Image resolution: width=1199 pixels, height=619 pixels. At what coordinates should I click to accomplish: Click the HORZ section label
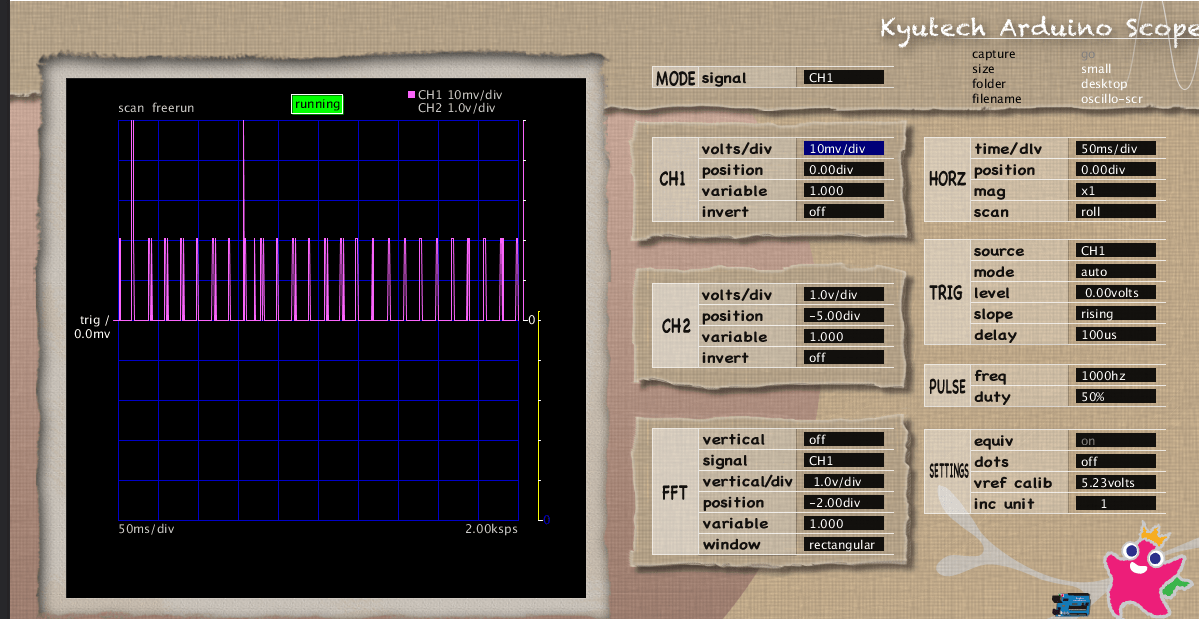coord(947,180)
